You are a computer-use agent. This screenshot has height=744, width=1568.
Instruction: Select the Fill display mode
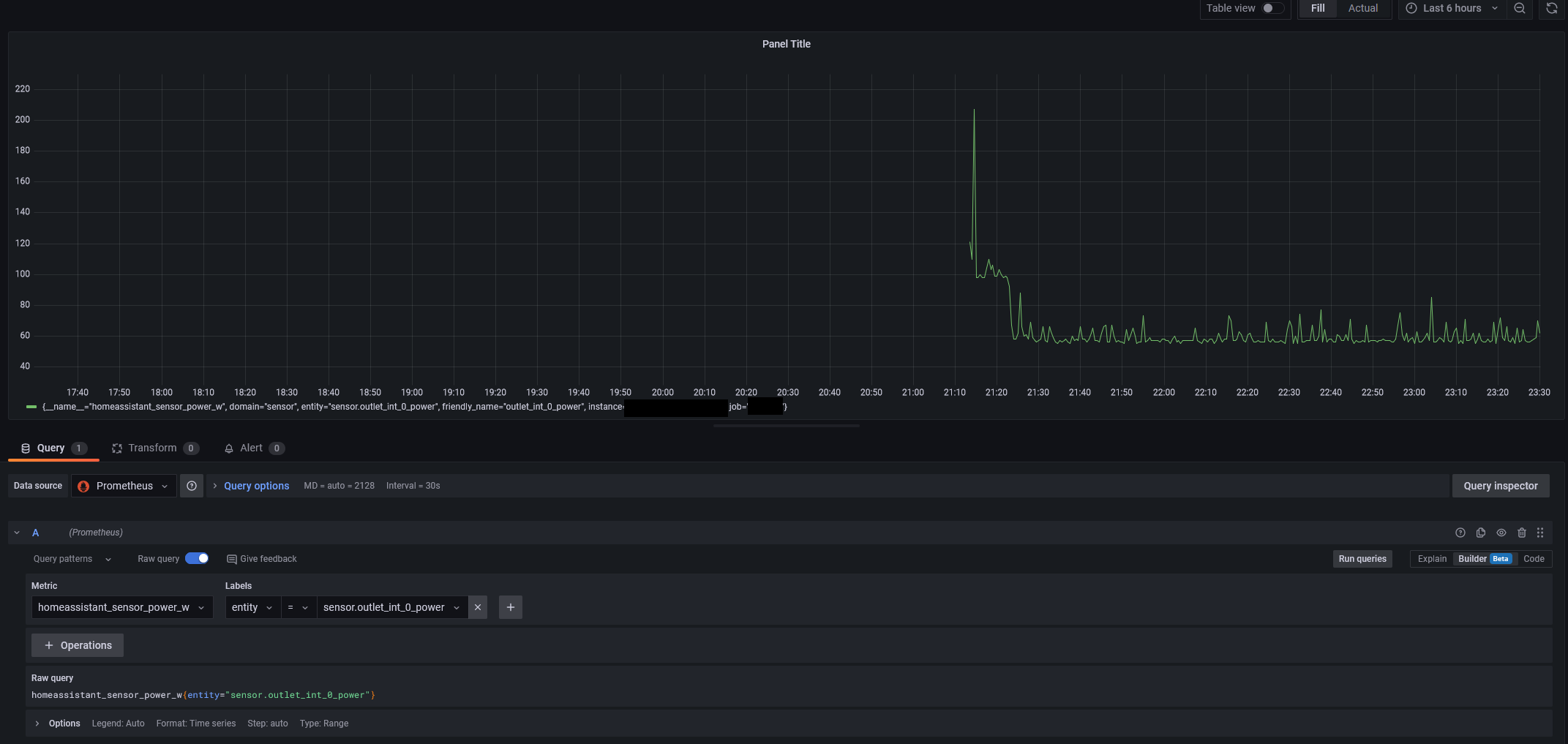click(x=1318, y=8)
